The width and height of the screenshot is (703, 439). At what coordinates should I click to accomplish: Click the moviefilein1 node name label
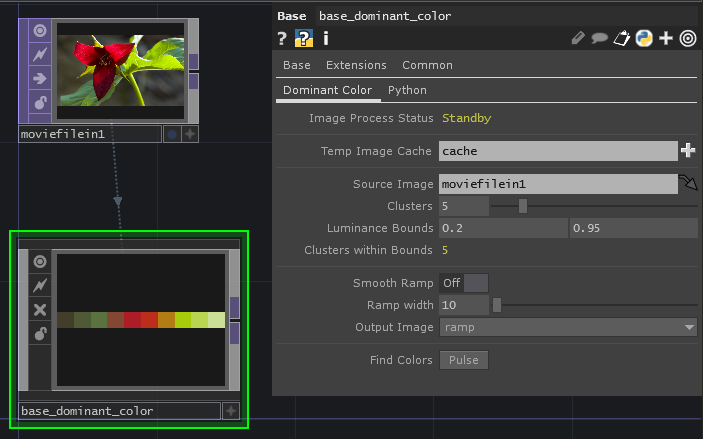pyautogui.click(x=89, y=134)
